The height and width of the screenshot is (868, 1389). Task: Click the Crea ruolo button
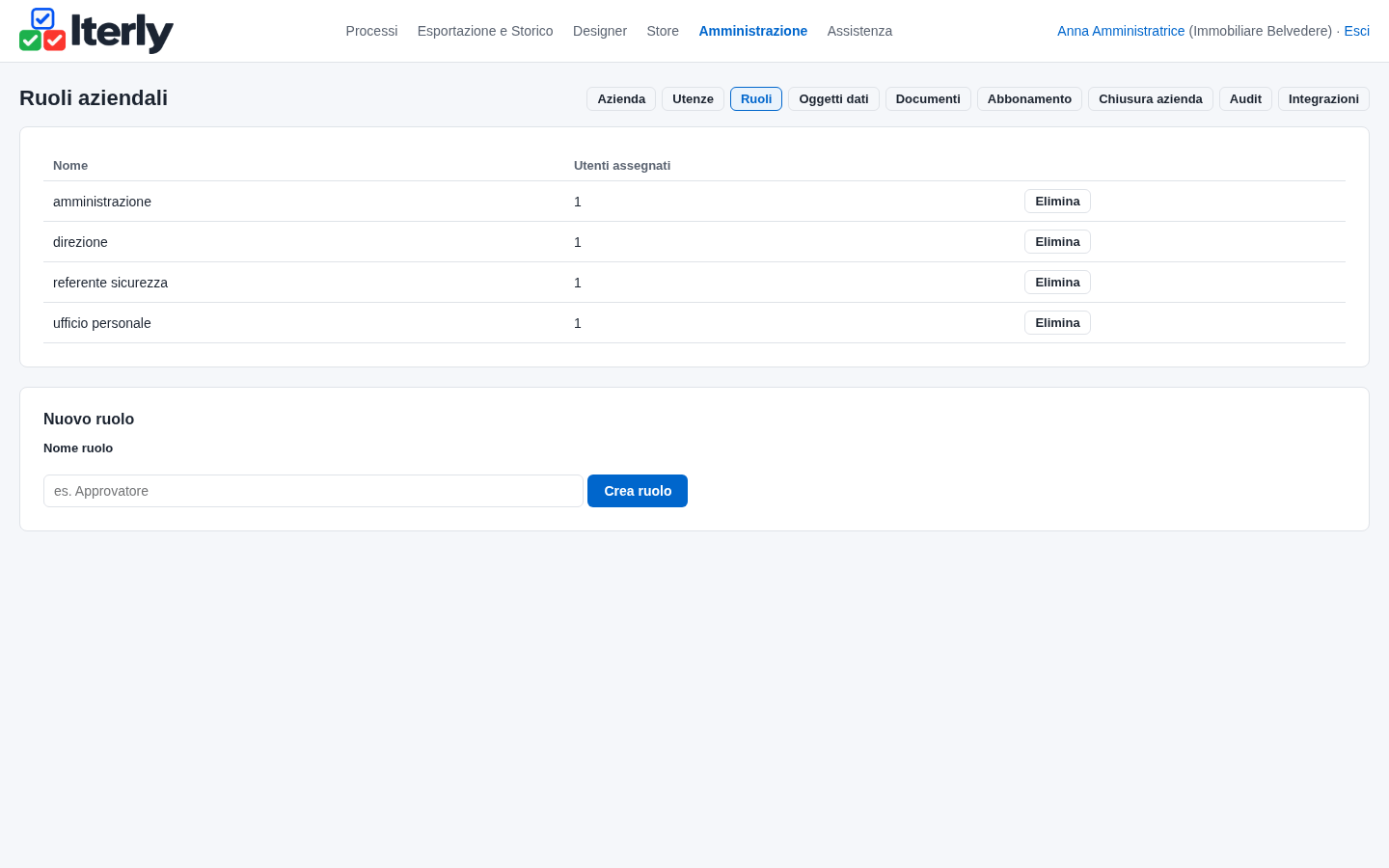pos(638,491)
